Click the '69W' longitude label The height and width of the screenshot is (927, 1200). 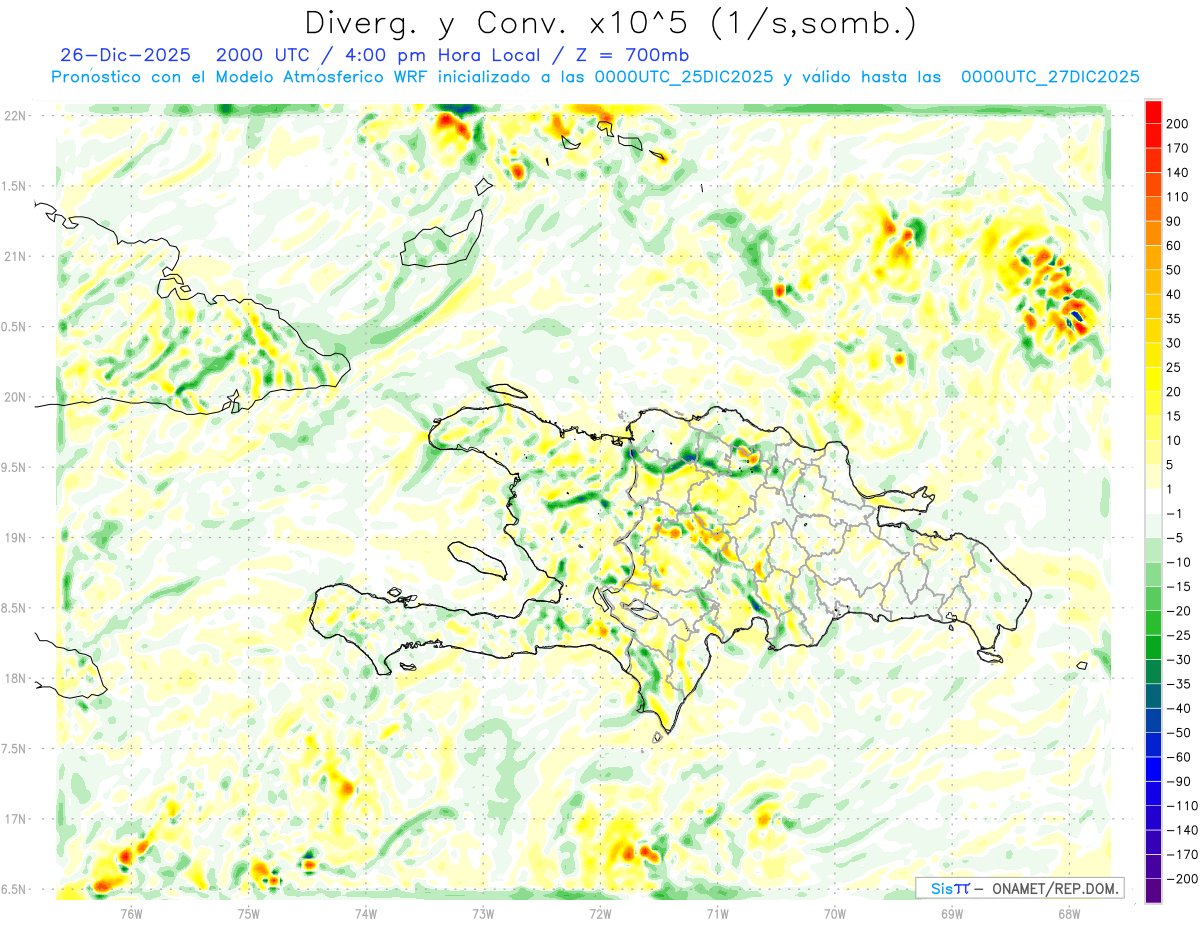point(952,913)
